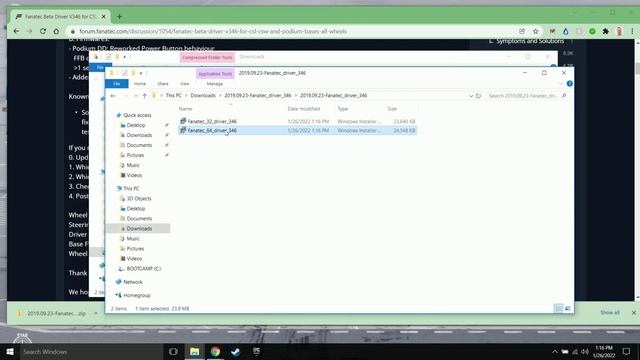Open Task View from the taskbar

(173, 351)
